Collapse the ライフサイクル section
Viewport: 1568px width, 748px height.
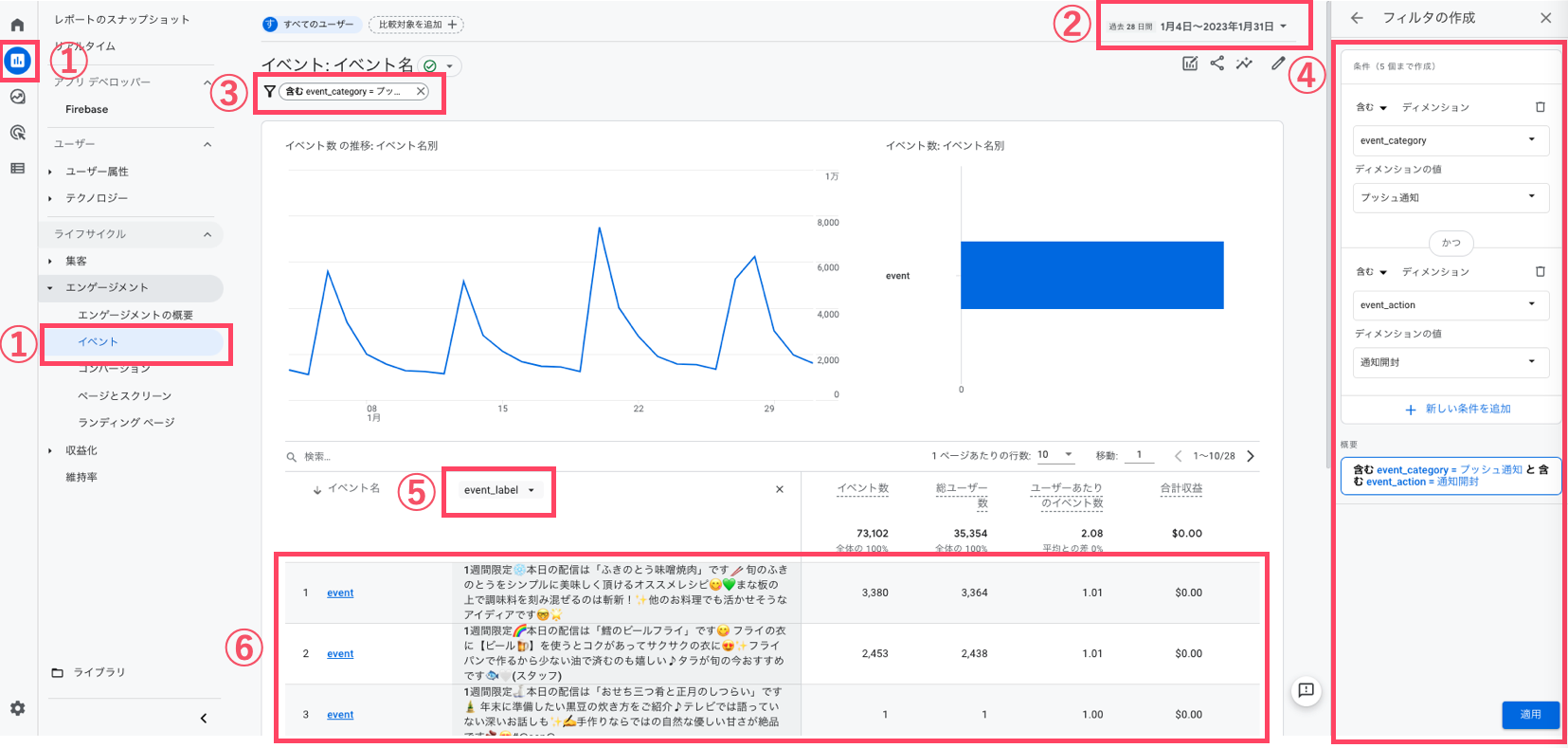point(207,234)
